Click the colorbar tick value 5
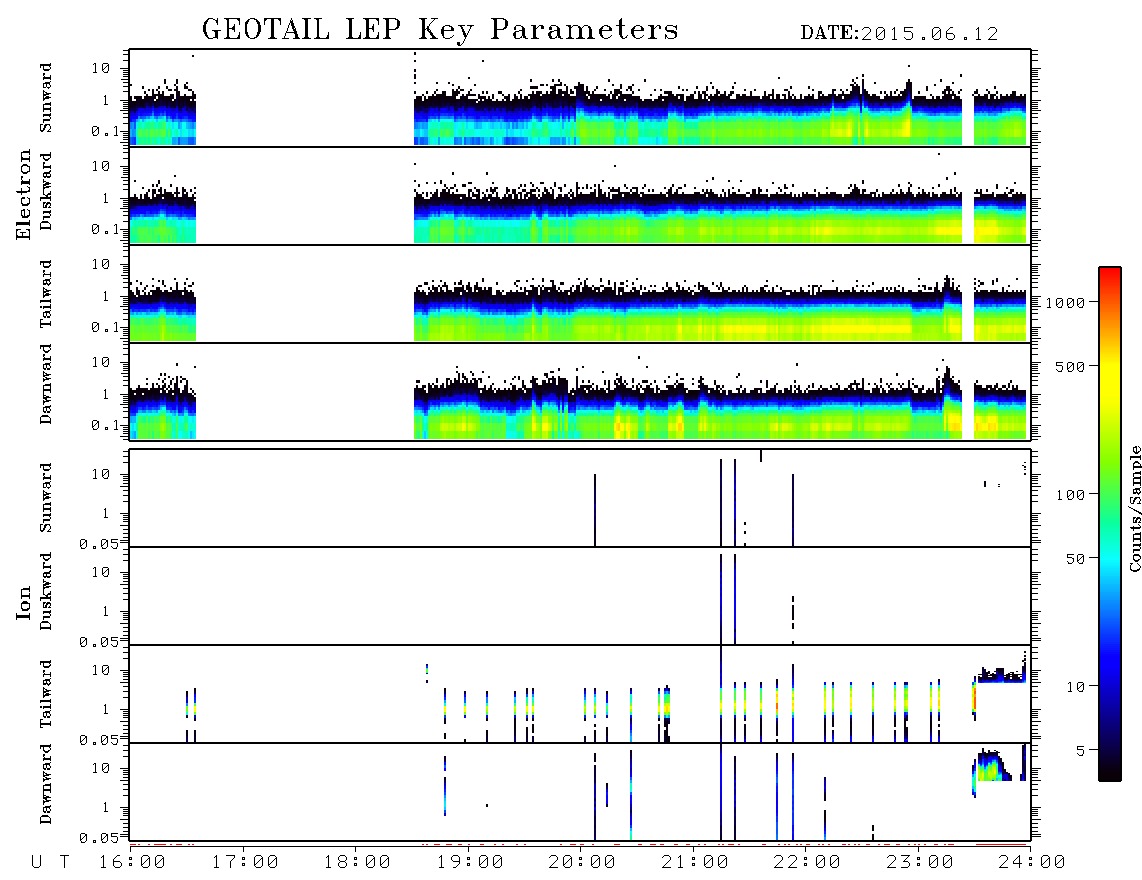This screenshot has height=880, width=1142. (1080, 751)
